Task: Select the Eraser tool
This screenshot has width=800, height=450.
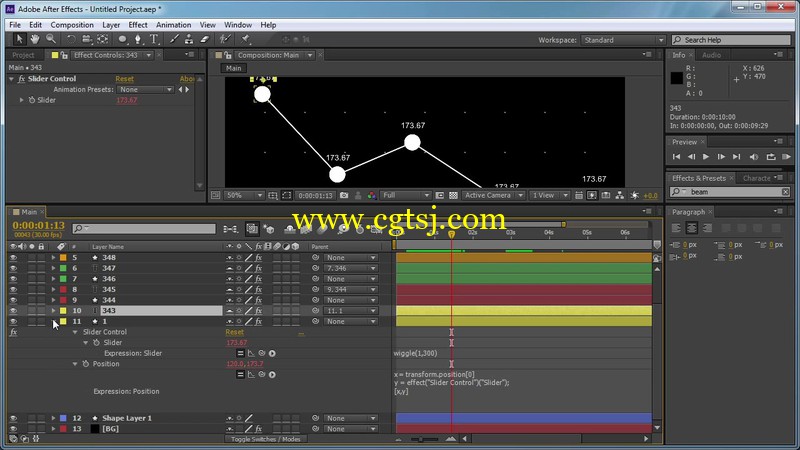Action: pos(205,39)
